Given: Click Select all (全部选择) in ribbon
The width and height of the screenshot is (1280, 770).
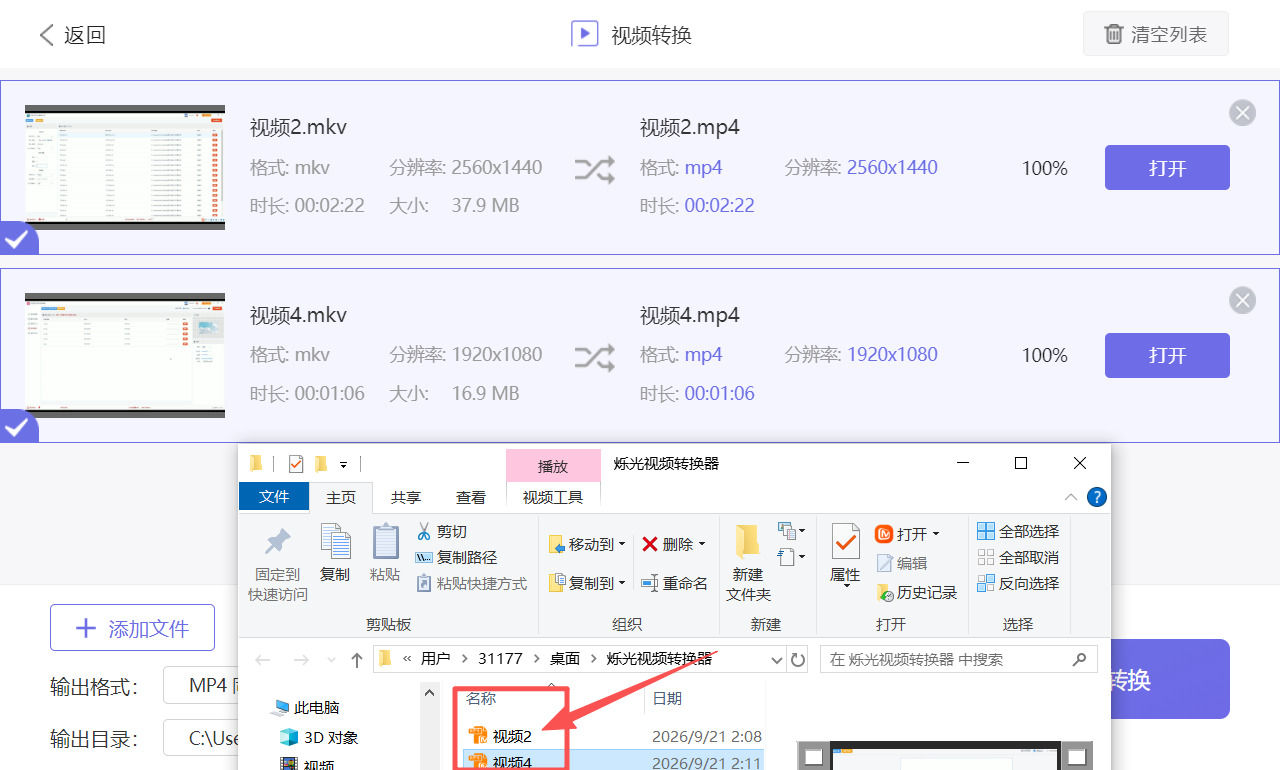Looking at the screenshot, I should tap(1018, 531).
